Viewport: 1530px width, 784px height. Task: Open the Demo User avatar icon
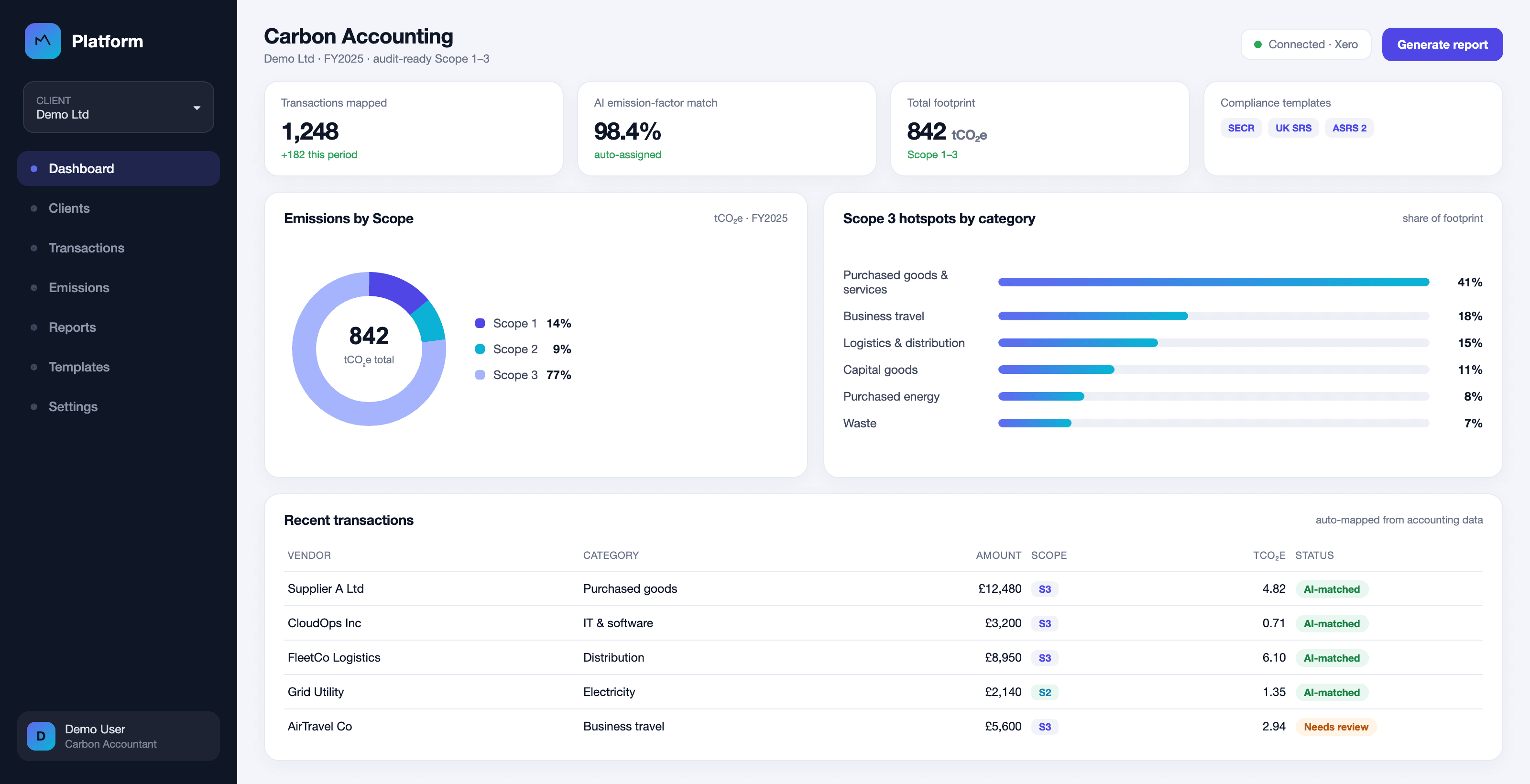point(41,736)
